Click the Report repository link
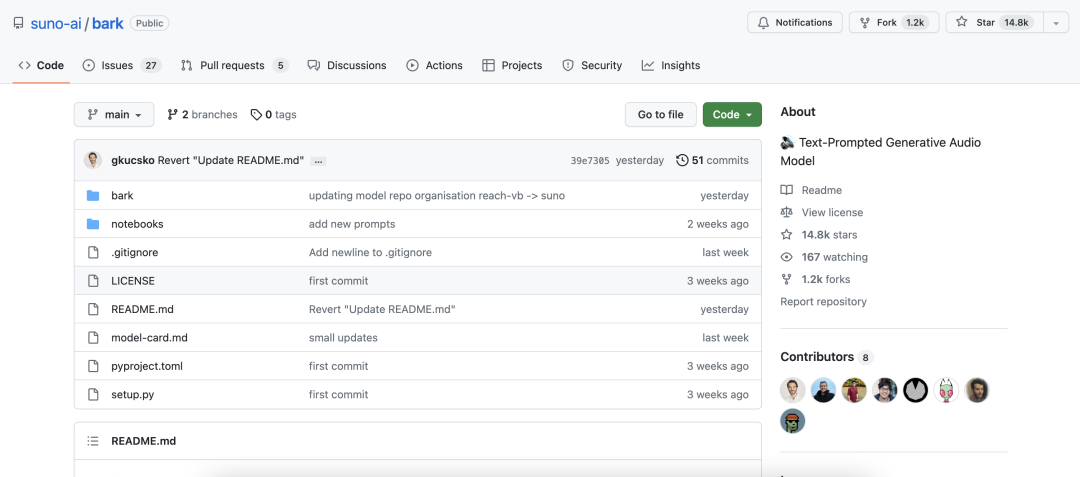The image size is (1080, 477). pos(823,301)
